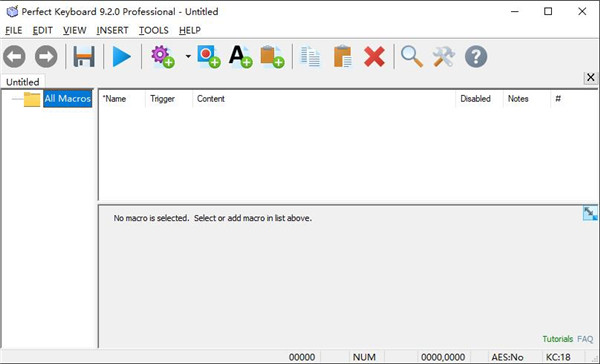Sort by the # column header
Viewport: 600px width, 364px height.
point(573,99)
